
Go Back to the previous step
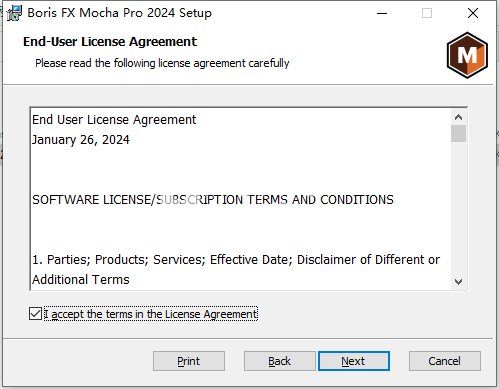[279, 361]
